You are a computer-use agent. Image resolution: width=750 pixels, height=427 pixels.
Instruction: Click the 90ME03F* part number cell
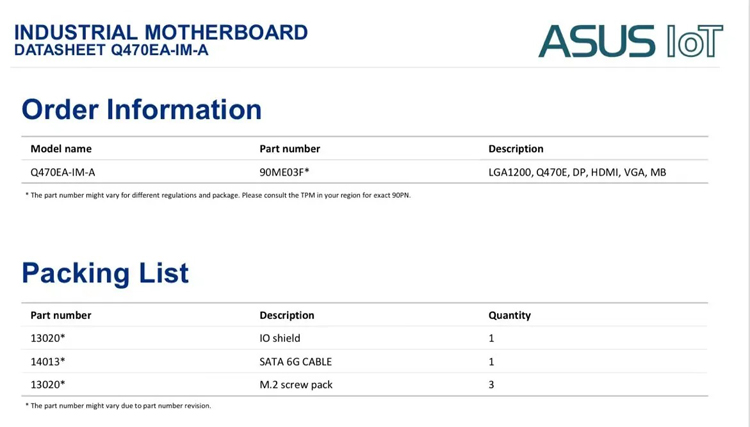(284, 172)
